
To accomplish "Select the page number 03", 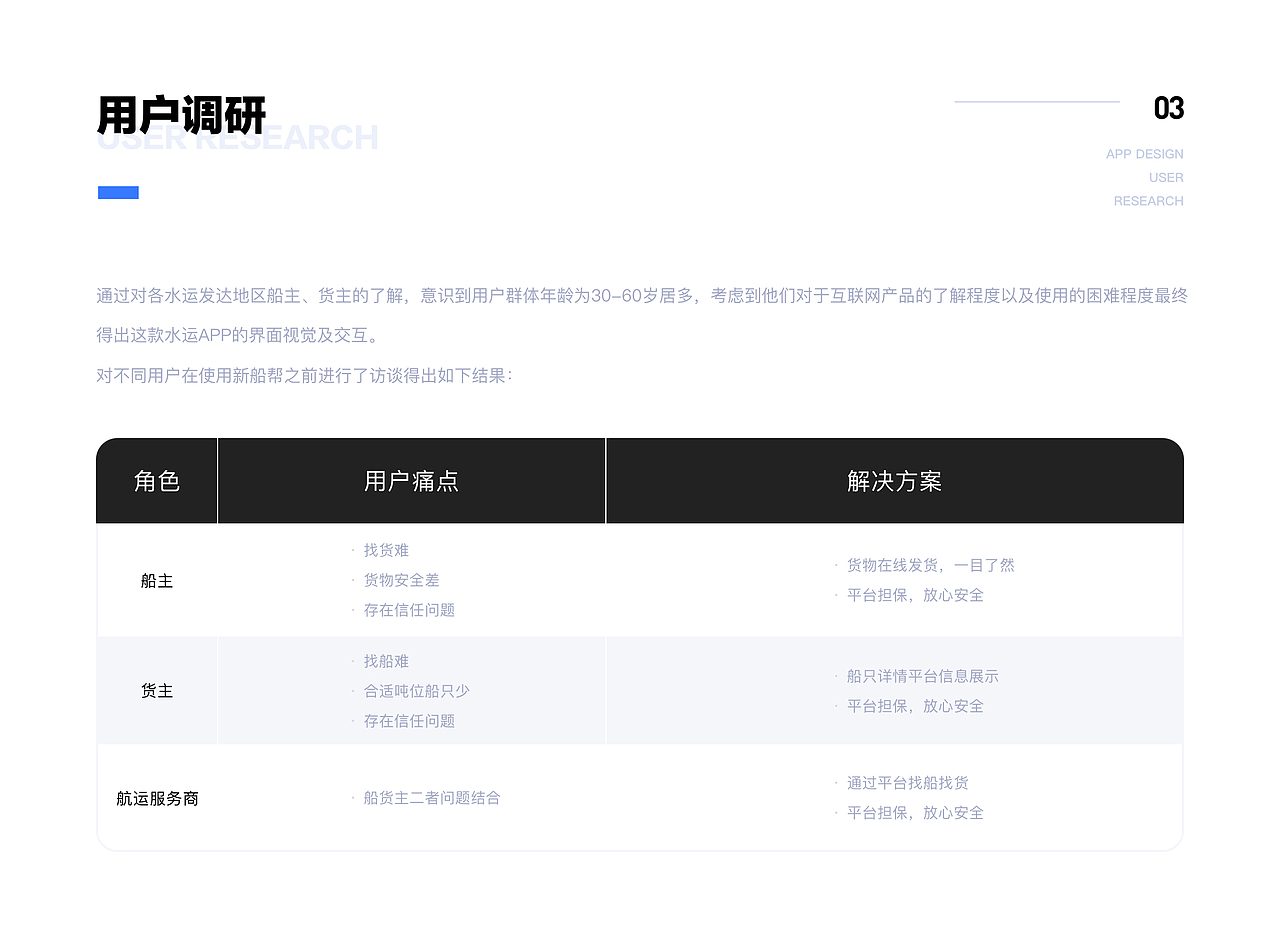I will [1168, 108].
